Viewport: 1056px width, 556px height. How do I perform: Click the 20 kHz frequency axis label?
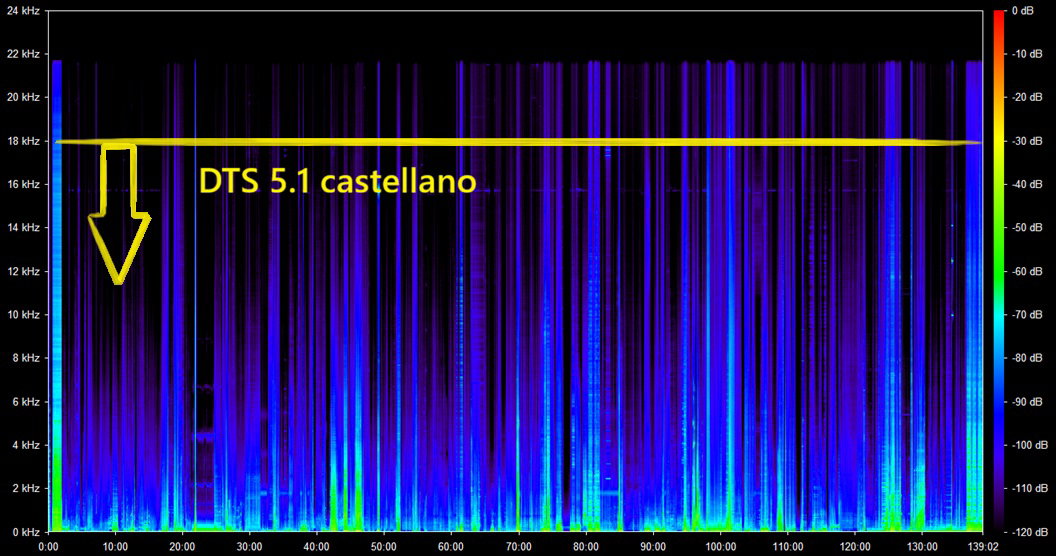tap(23, 97)
